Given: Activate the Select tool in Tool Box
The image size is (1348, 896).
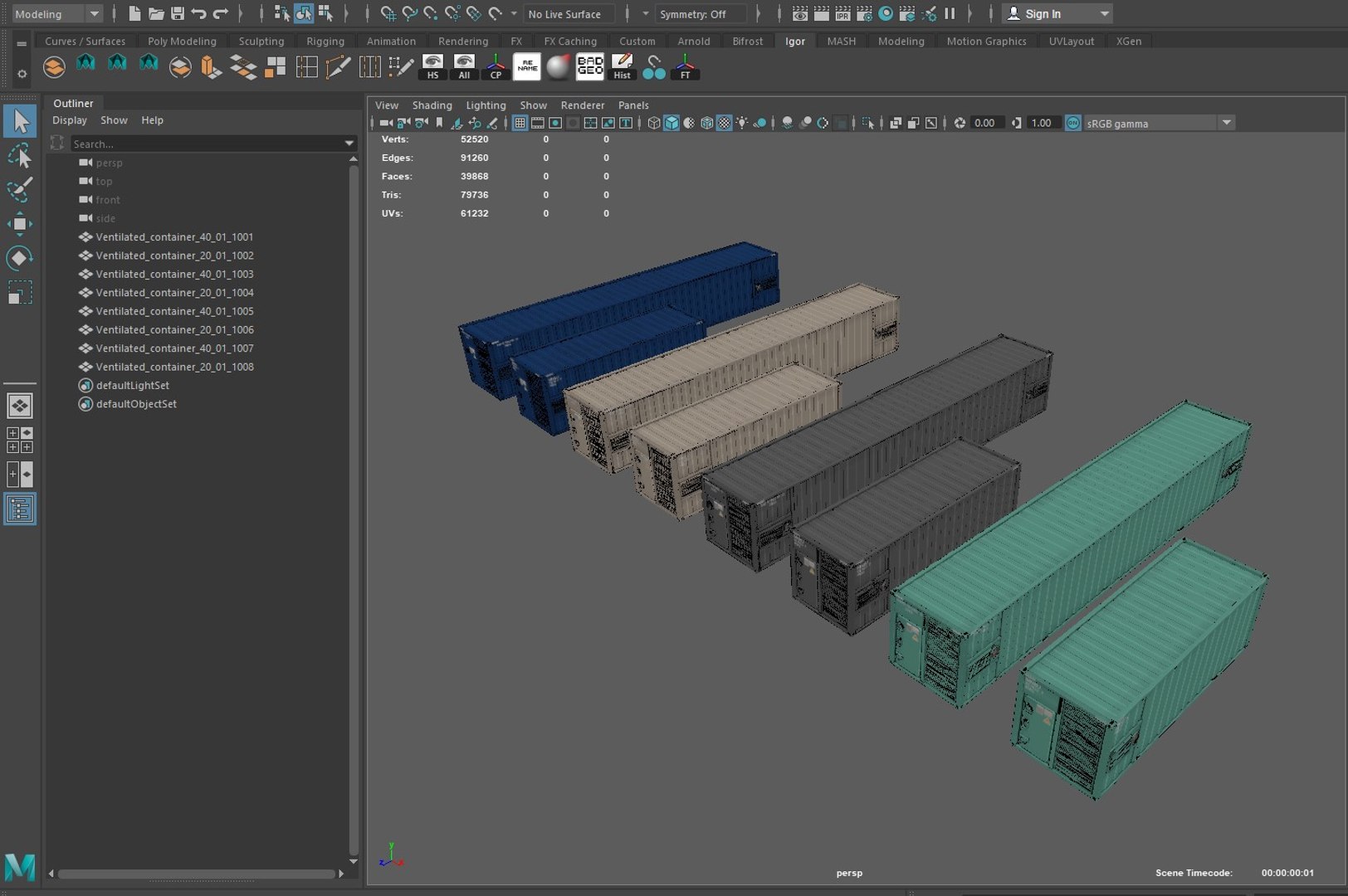Looking at the screenshot, I should (20, 121).
